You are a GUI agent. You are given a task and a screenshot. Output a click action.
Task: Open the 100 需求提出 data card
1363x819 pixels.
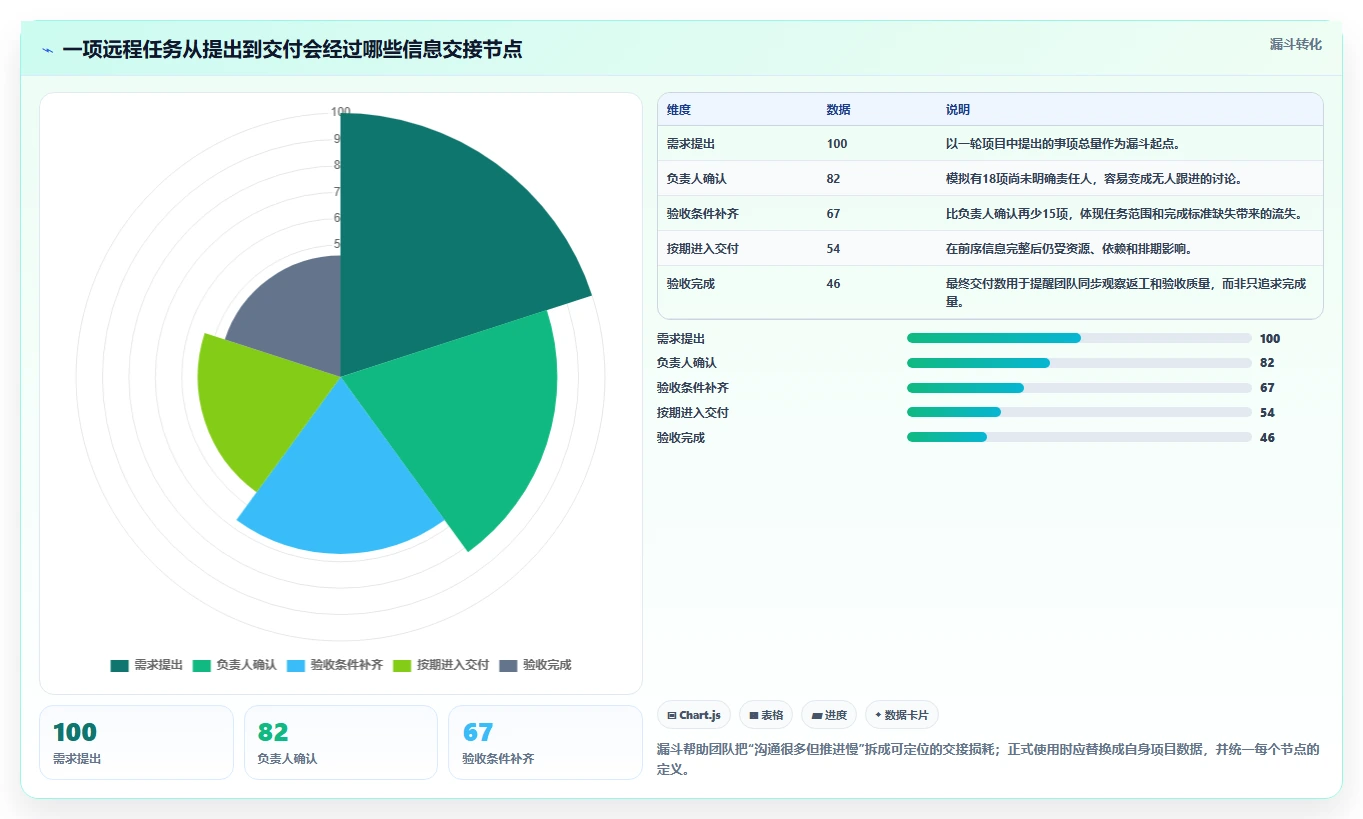point(136,743)
